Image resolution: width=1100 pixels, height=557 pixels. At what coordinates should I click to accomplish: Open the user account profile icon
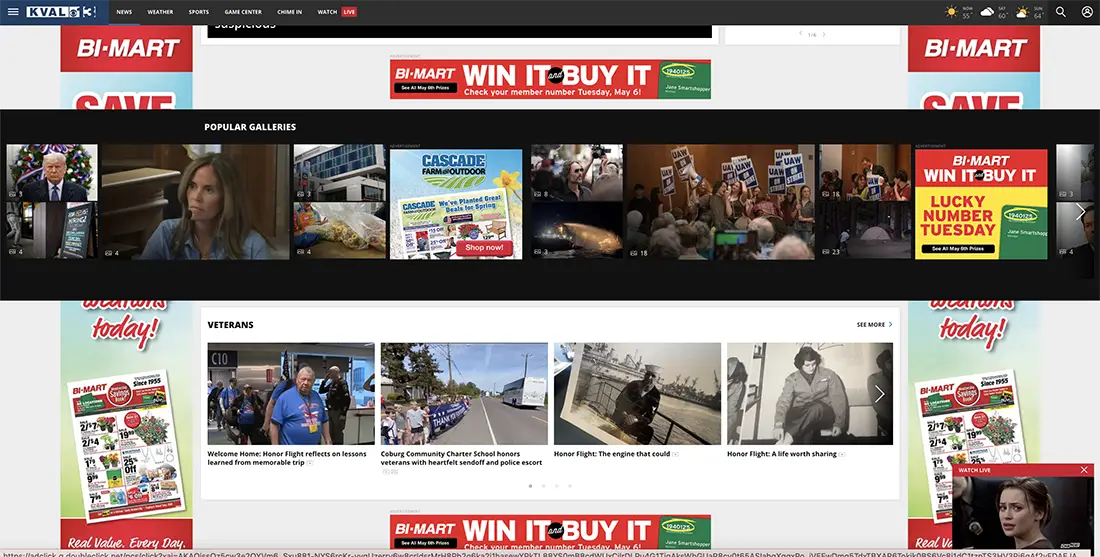1087,12
